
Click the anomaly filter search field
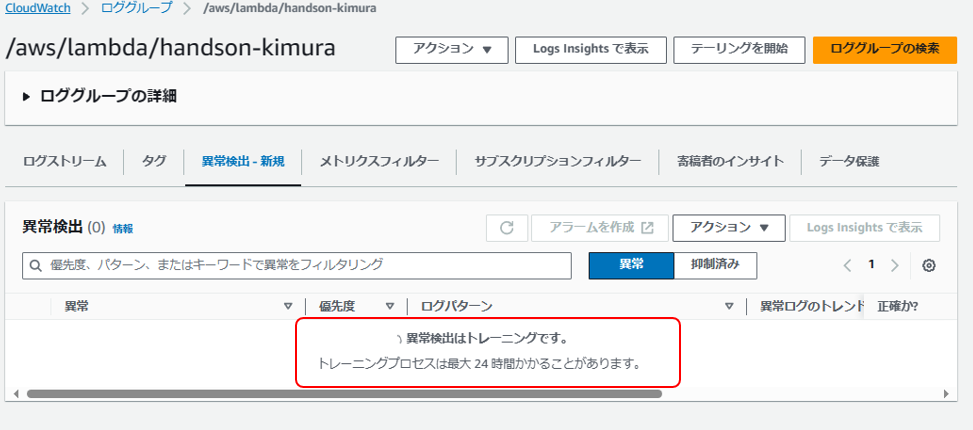297,266
